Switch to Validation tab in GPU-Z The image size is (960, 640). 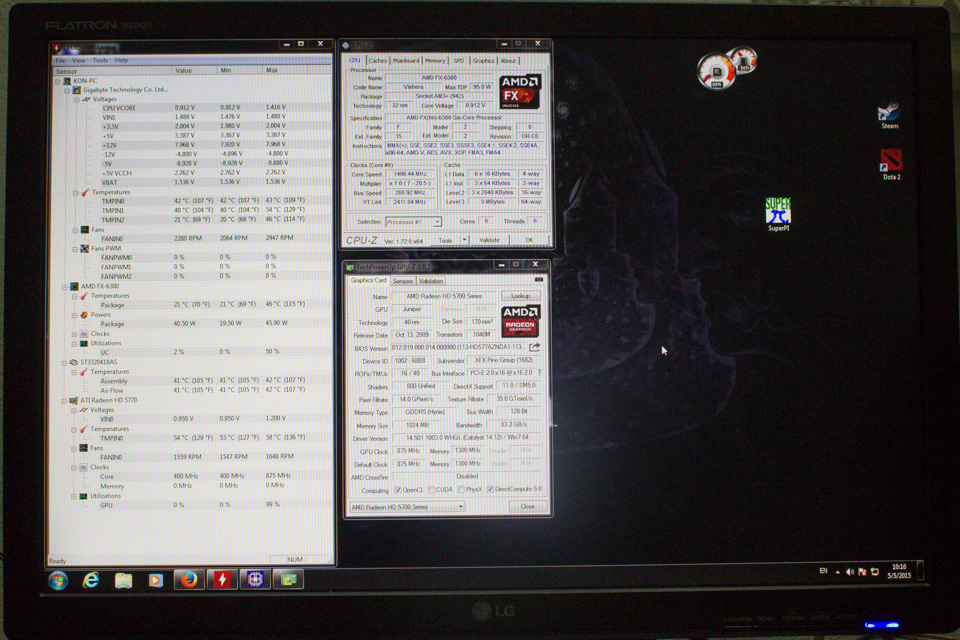pos(431,281)
